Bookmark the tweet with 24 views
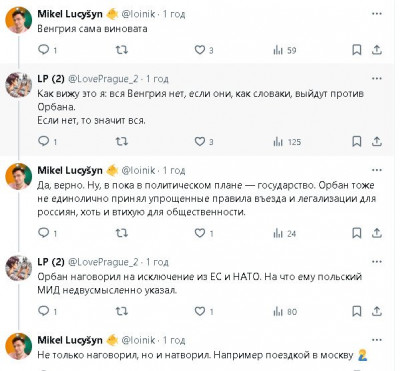 tap(357, 233)
